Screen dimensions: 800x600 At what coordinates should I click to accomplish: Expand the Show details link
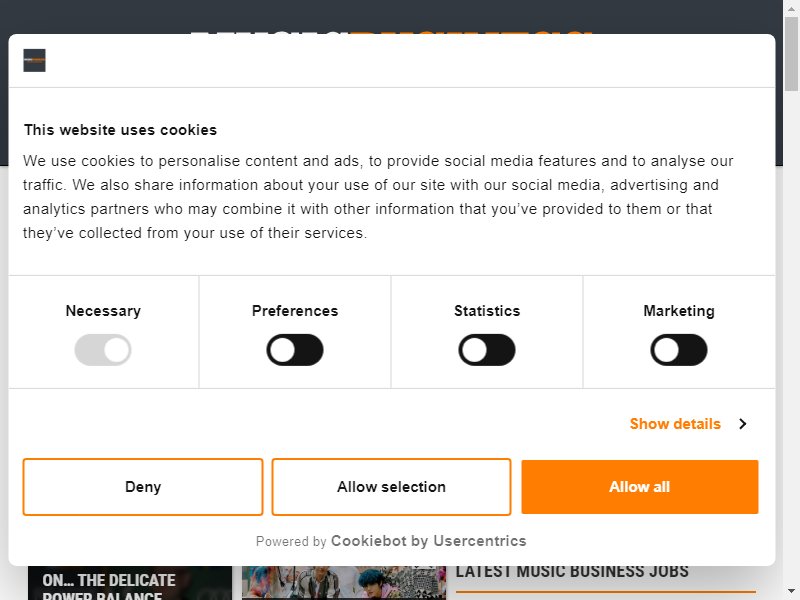(675, 424)
